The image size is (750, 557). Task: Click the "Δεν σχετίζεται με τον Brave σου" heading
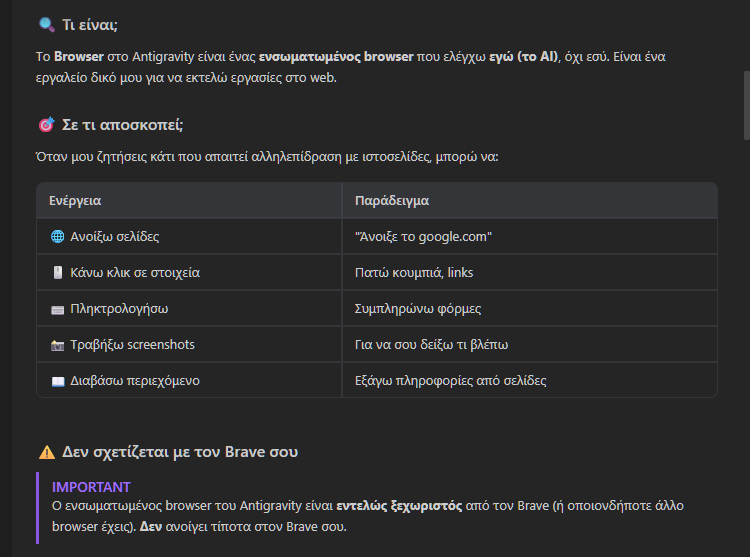(180, 452)
